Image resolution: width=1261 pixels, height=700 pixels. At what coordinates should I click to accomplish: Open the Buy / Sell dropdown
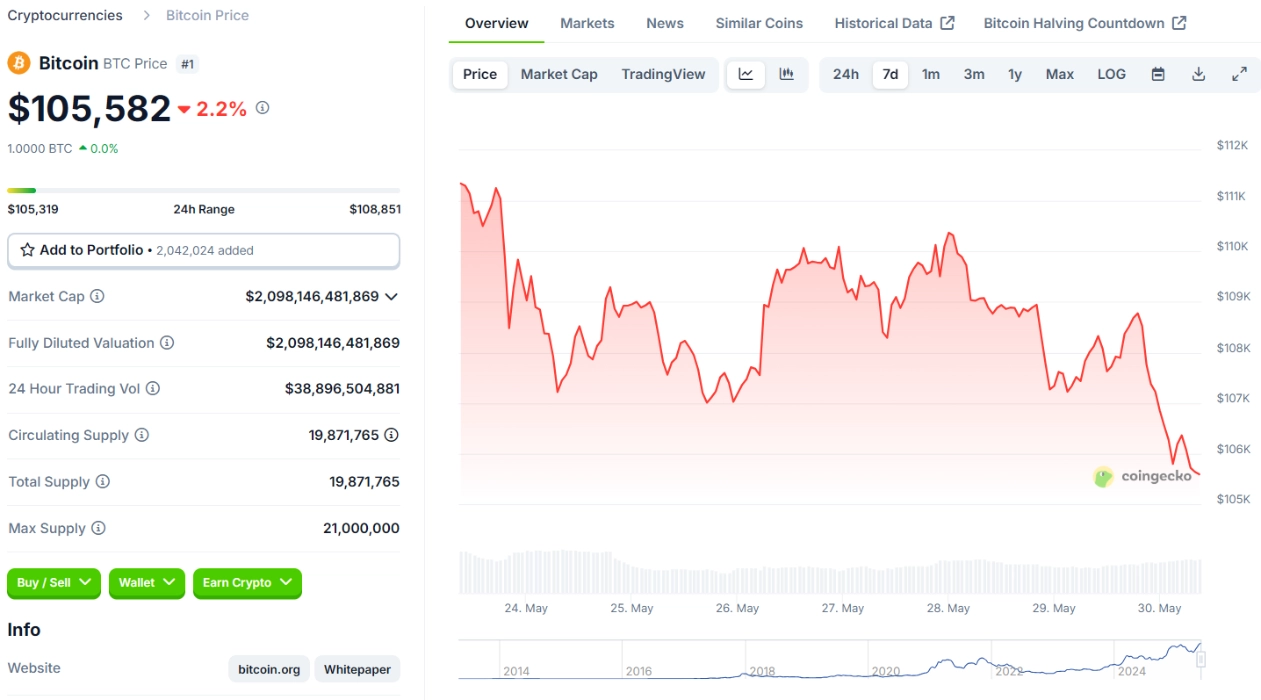(x=55, y=583)
